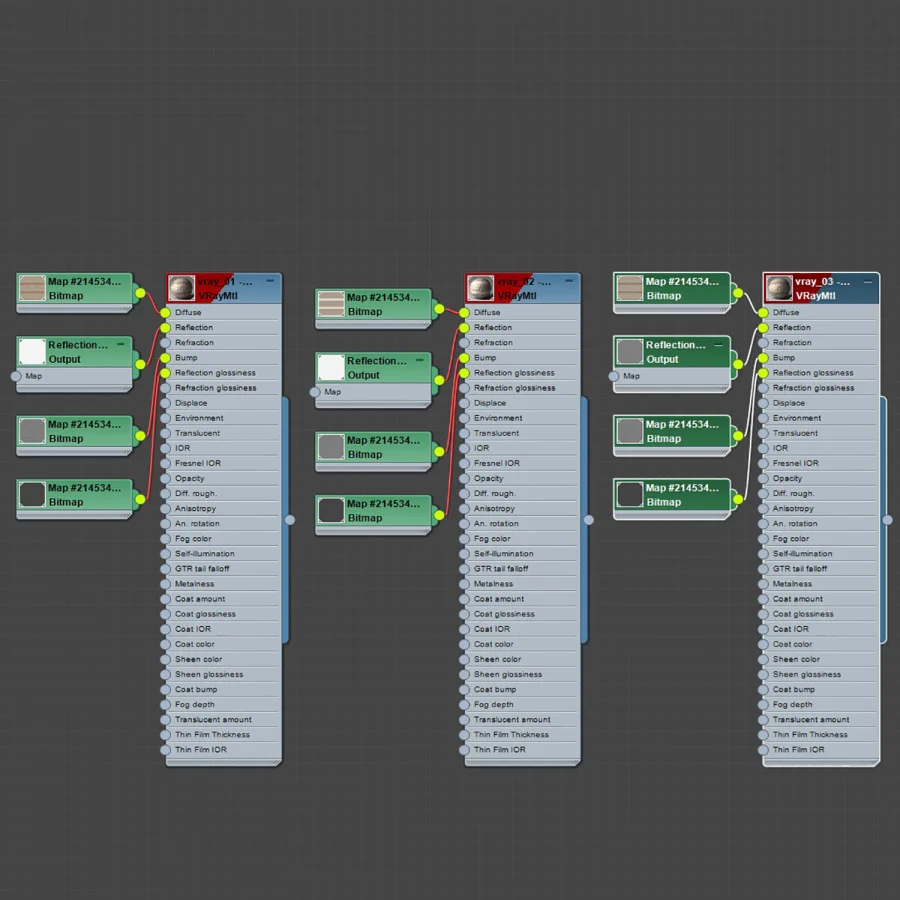Screen dimensions: 900x900
Task: Collapse the vray_02 VRayMtl node
Action: pyautogui.click(x=569, y=281)
